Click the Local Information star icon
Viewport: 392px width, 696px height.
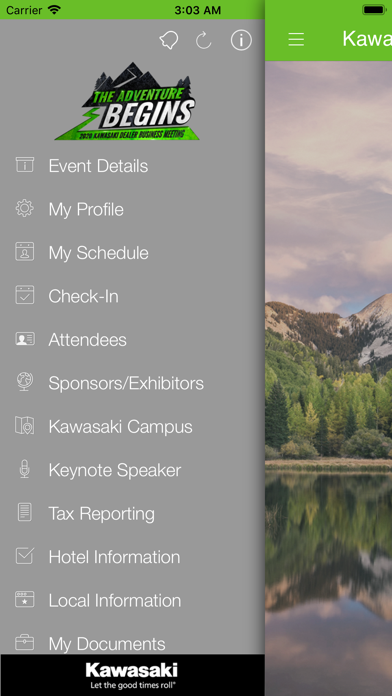coord(24,599)
